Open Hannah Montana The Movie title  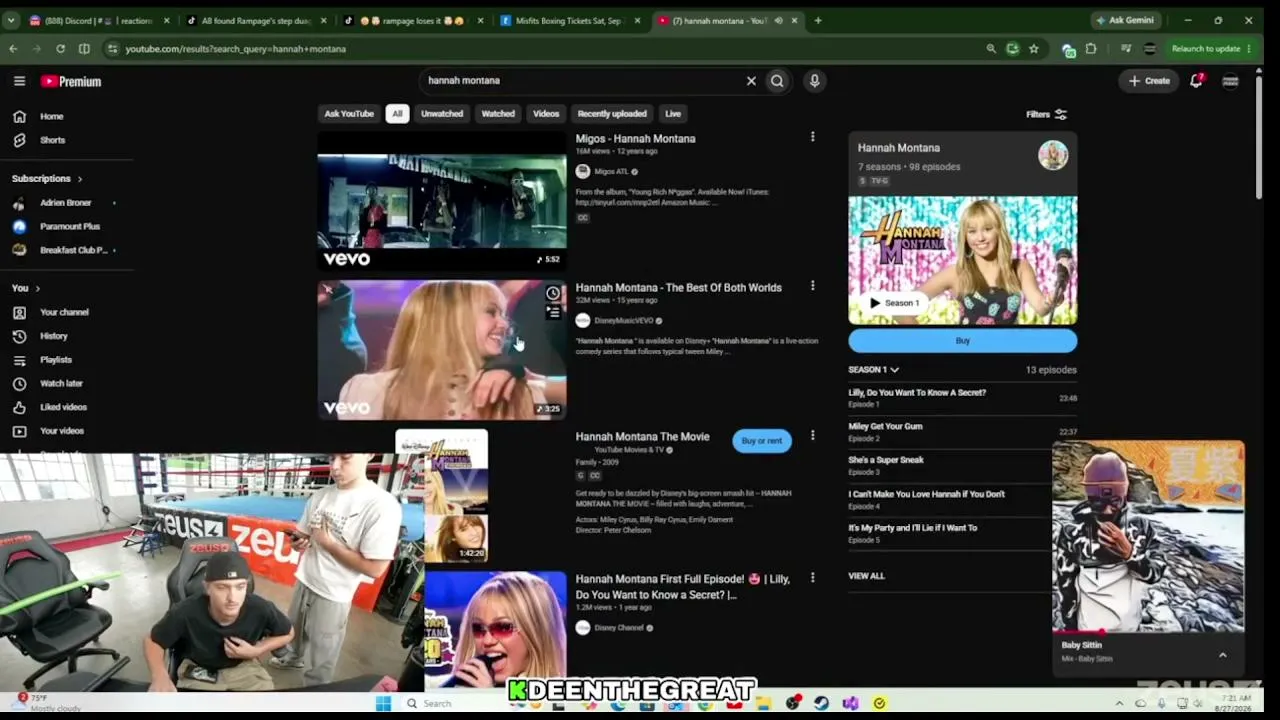(x=642, y=437)
